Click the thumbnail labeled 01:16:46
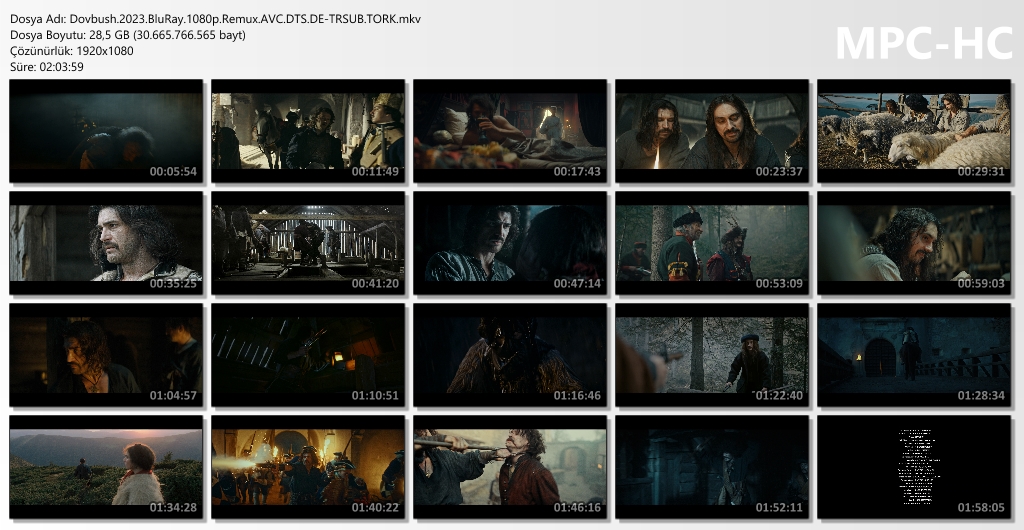Image resolution: width=1024 pixels, height=530 pixels. [510, 355]
